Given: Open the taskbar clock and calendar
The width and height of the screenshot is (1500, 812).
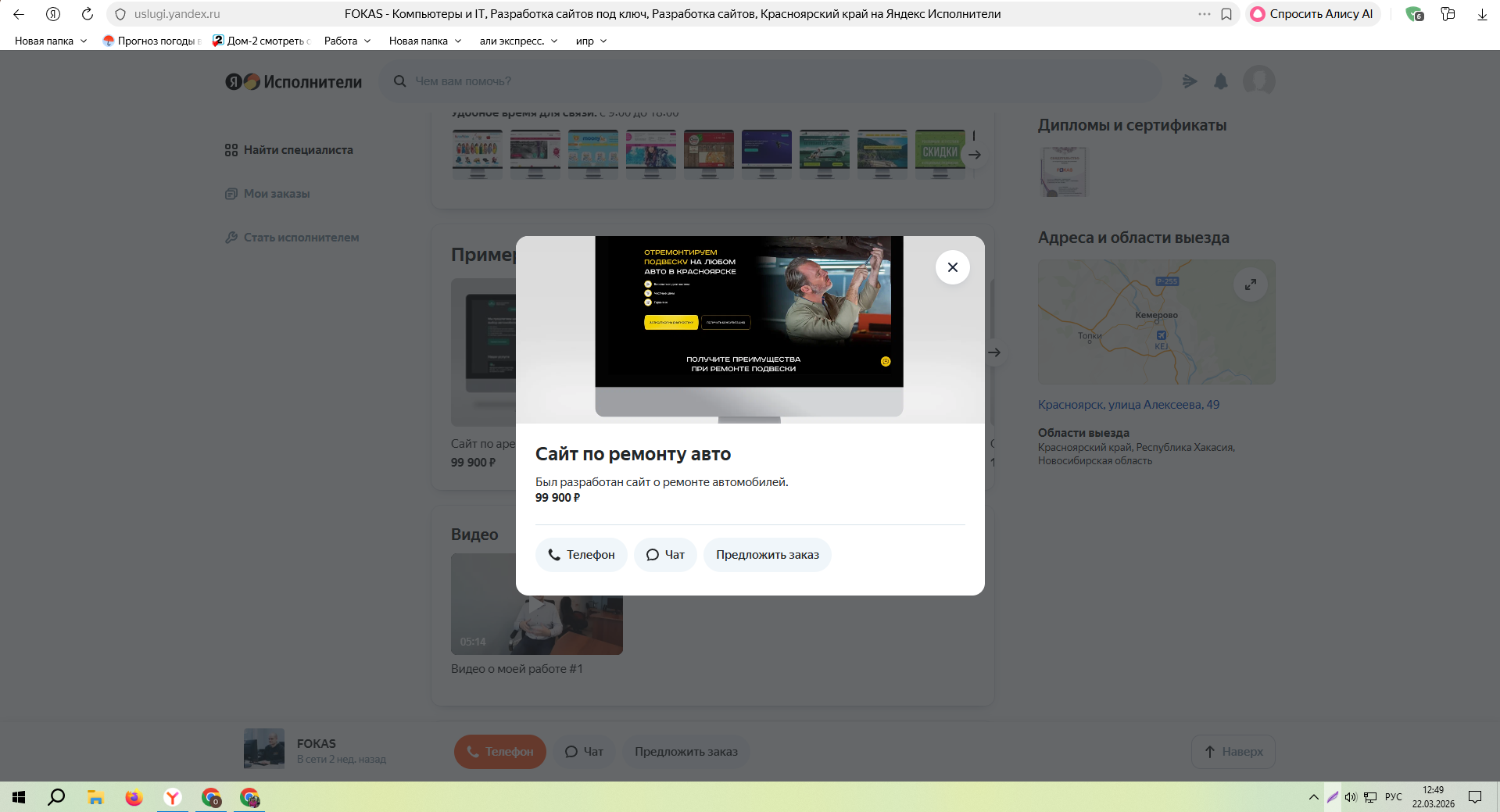Looking at the screenshot, I should pos(1433,797).
